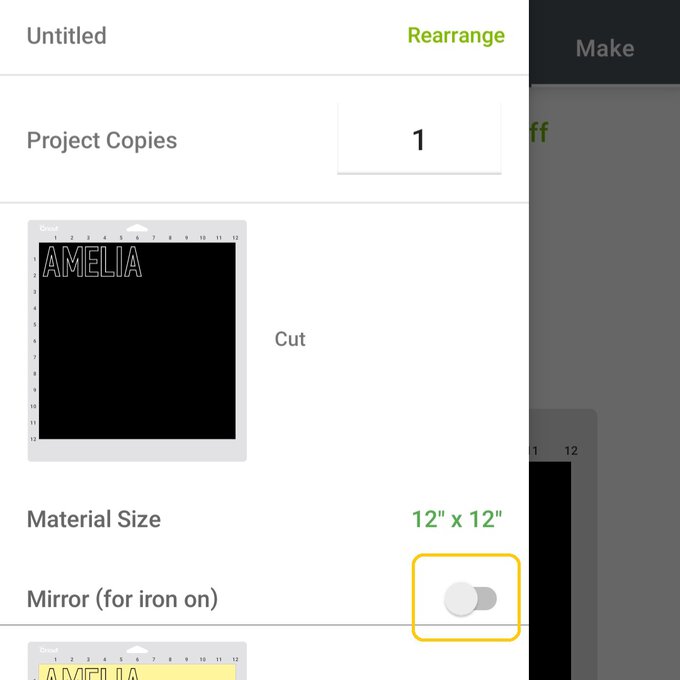The image size is (680, 680).
Task: Click the Cricut logo on black mat thumbnail
Action: [x=49, y=229]
